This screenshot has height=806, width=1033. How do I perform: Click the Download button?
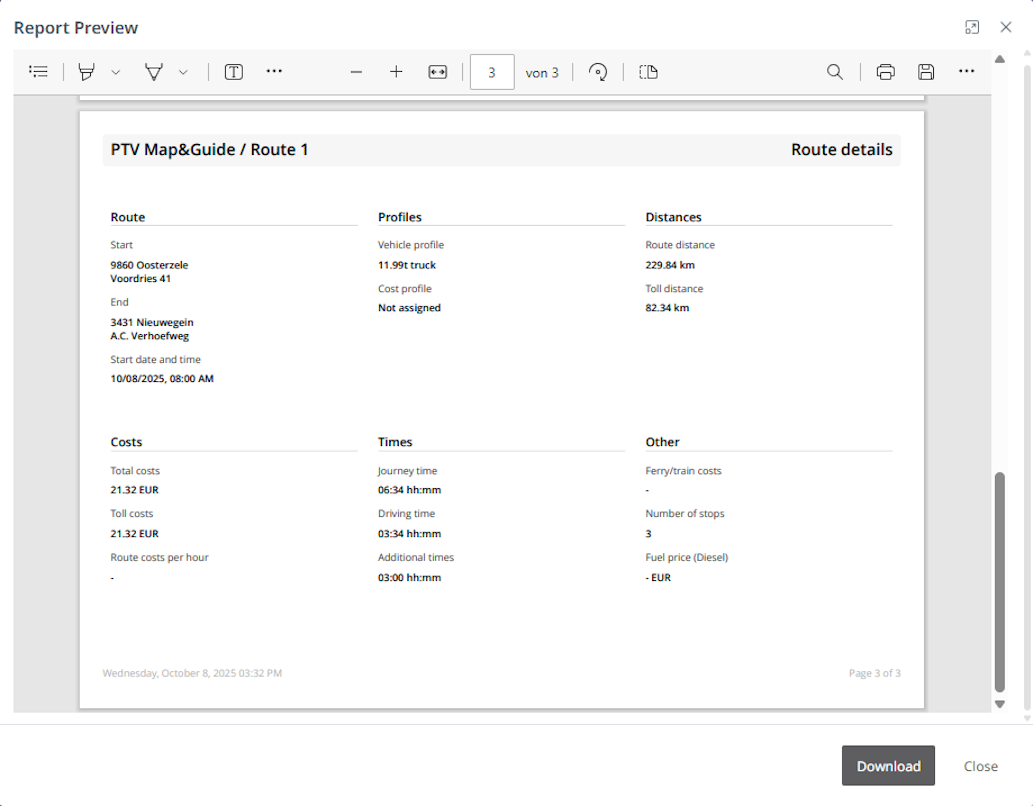click(x=888, y=766)
